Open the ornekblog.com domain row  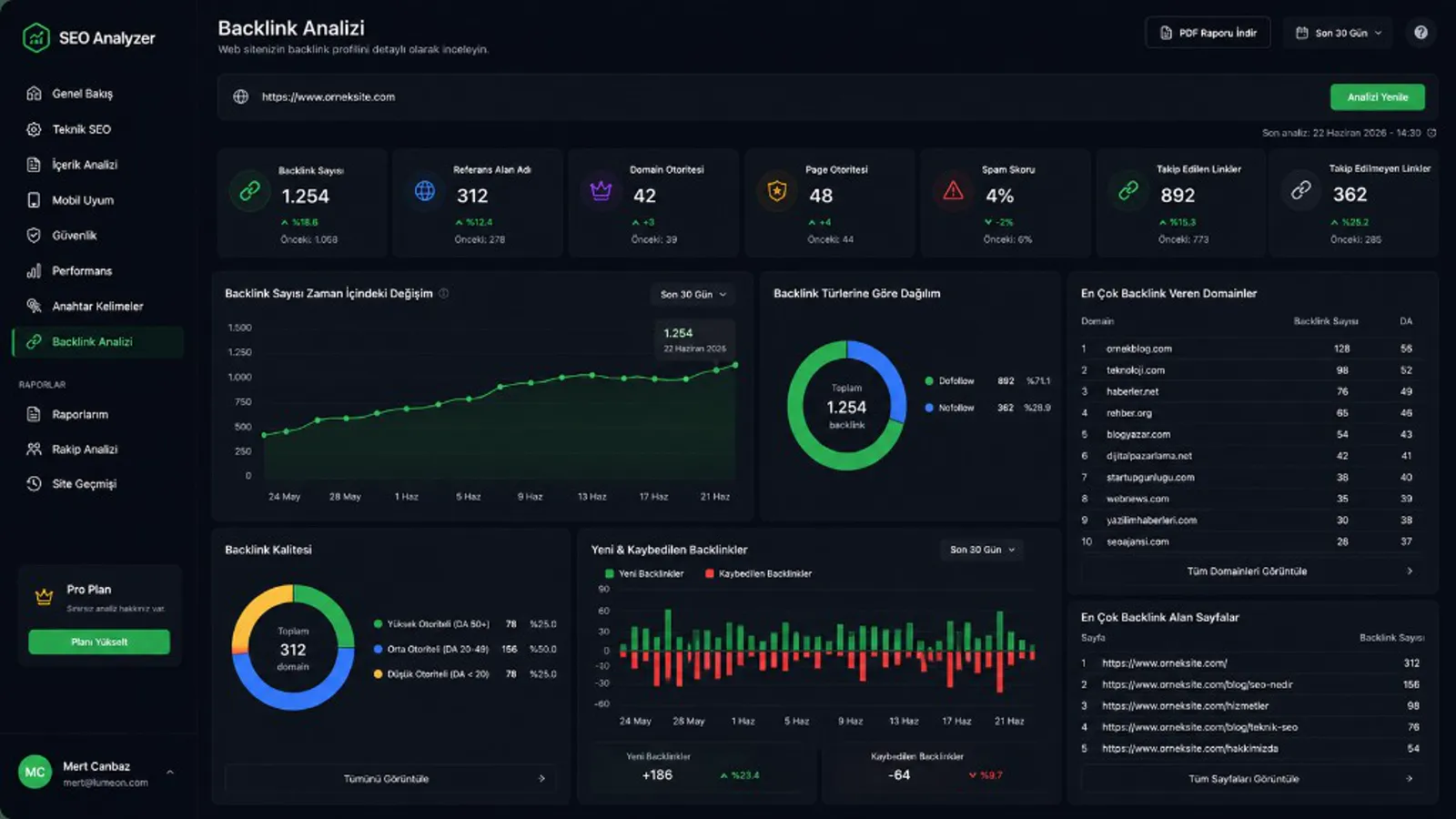point(1247,349)
